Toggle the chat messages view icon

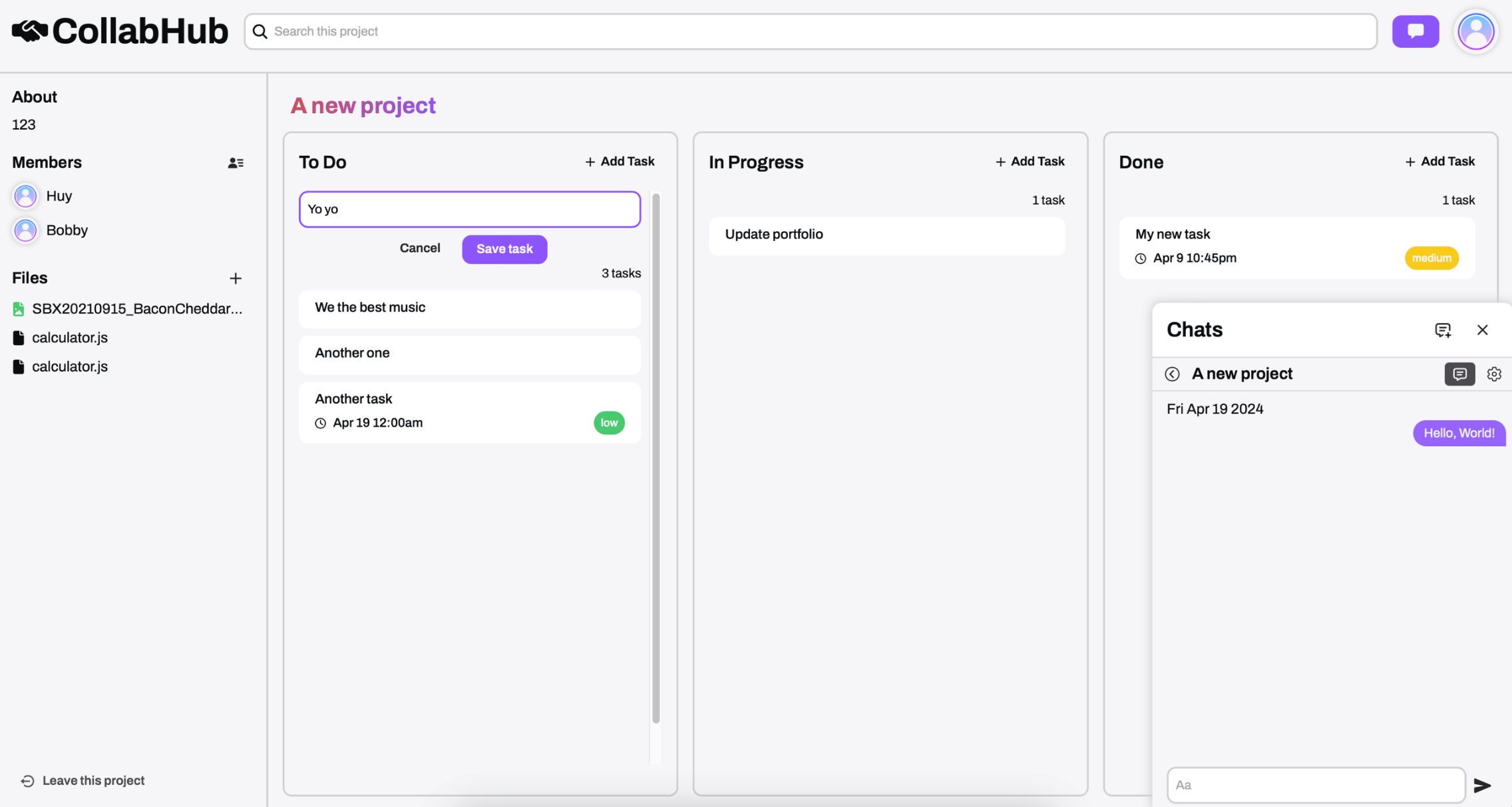(x=1459, y=374)
